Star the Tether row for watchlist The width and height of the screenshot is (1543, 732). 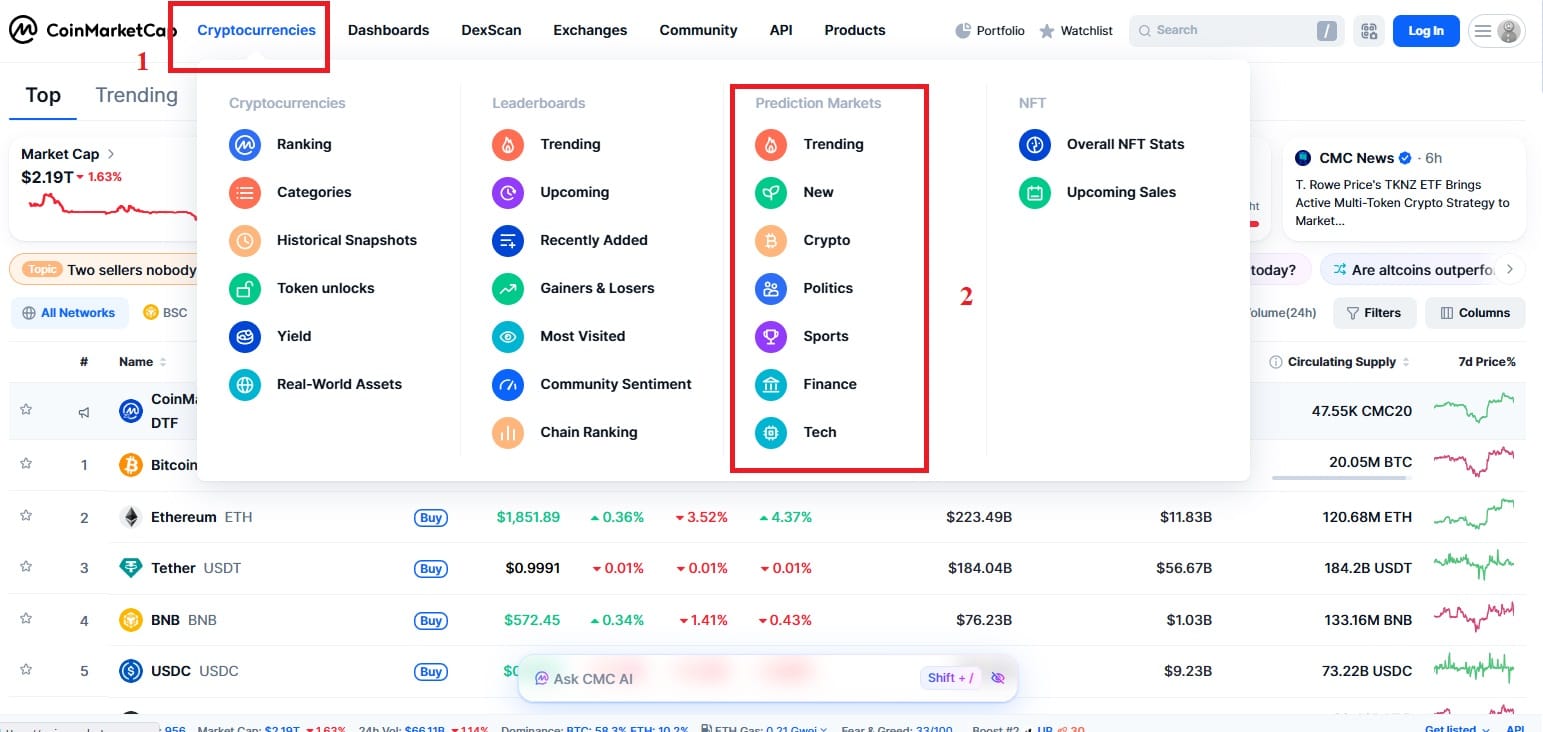click(x=26, y=567)
